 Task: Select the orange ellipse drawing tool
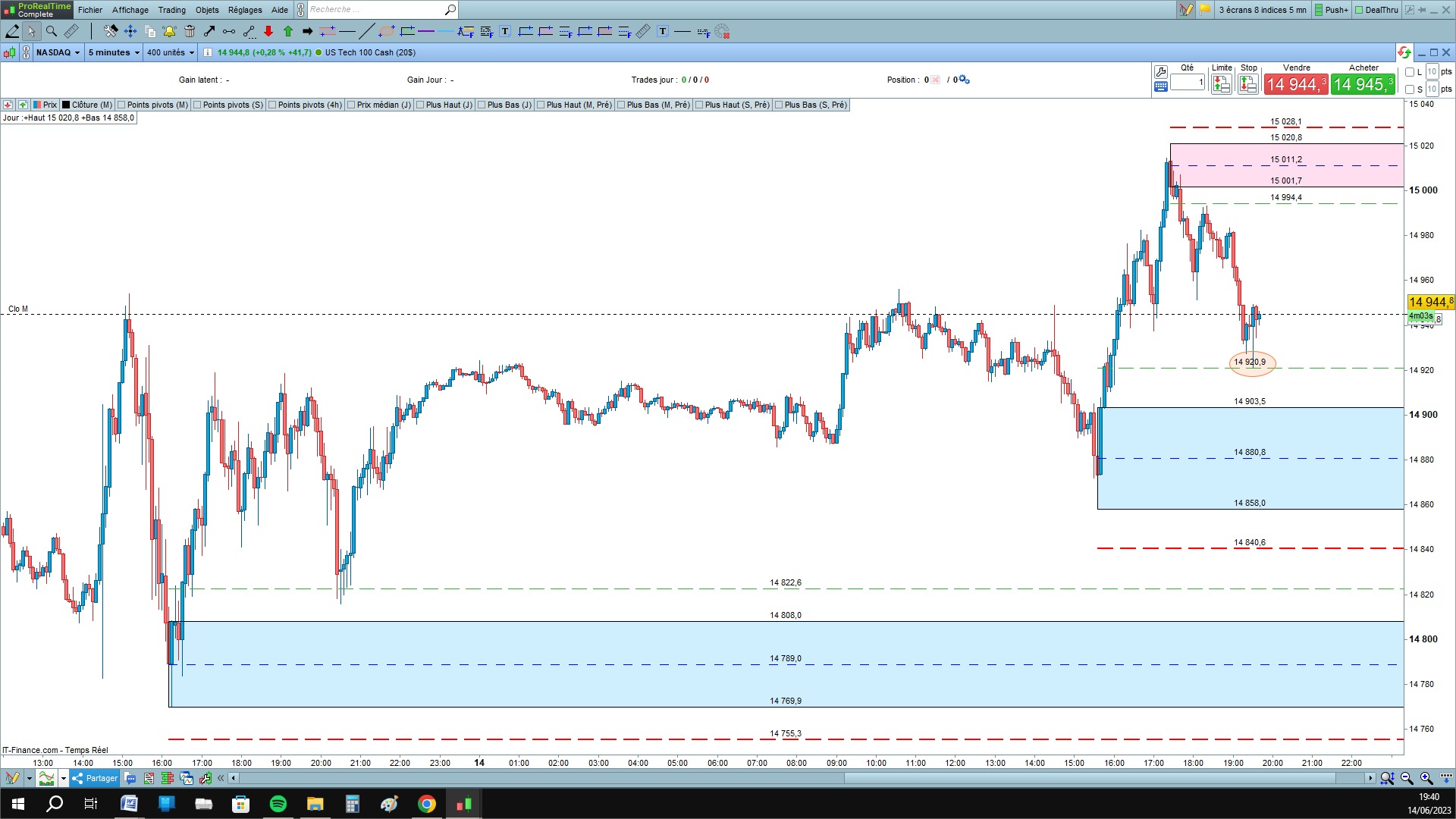tap(387, 31)
